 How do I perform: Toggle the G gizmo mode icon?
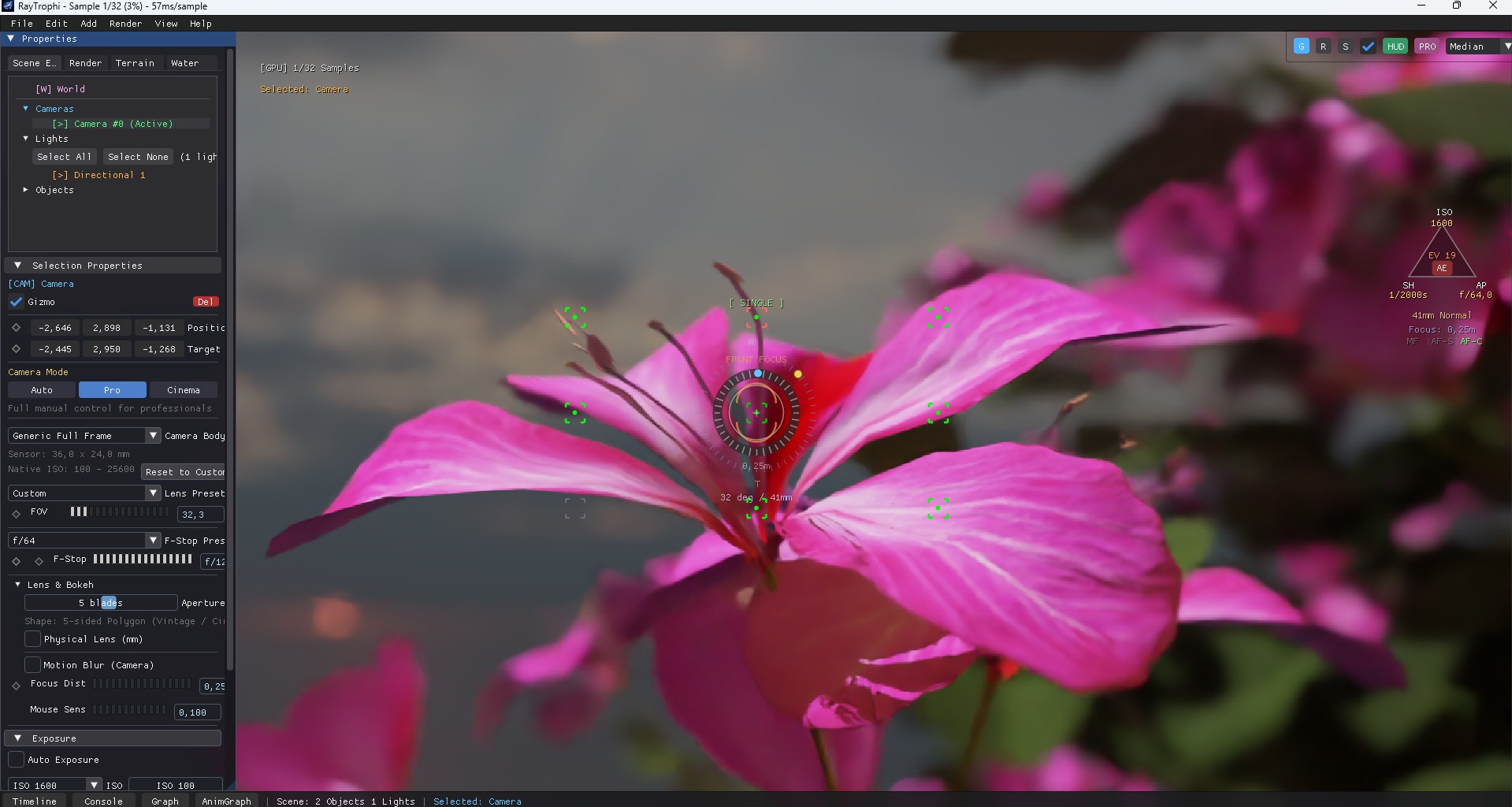pos(1300,46)
